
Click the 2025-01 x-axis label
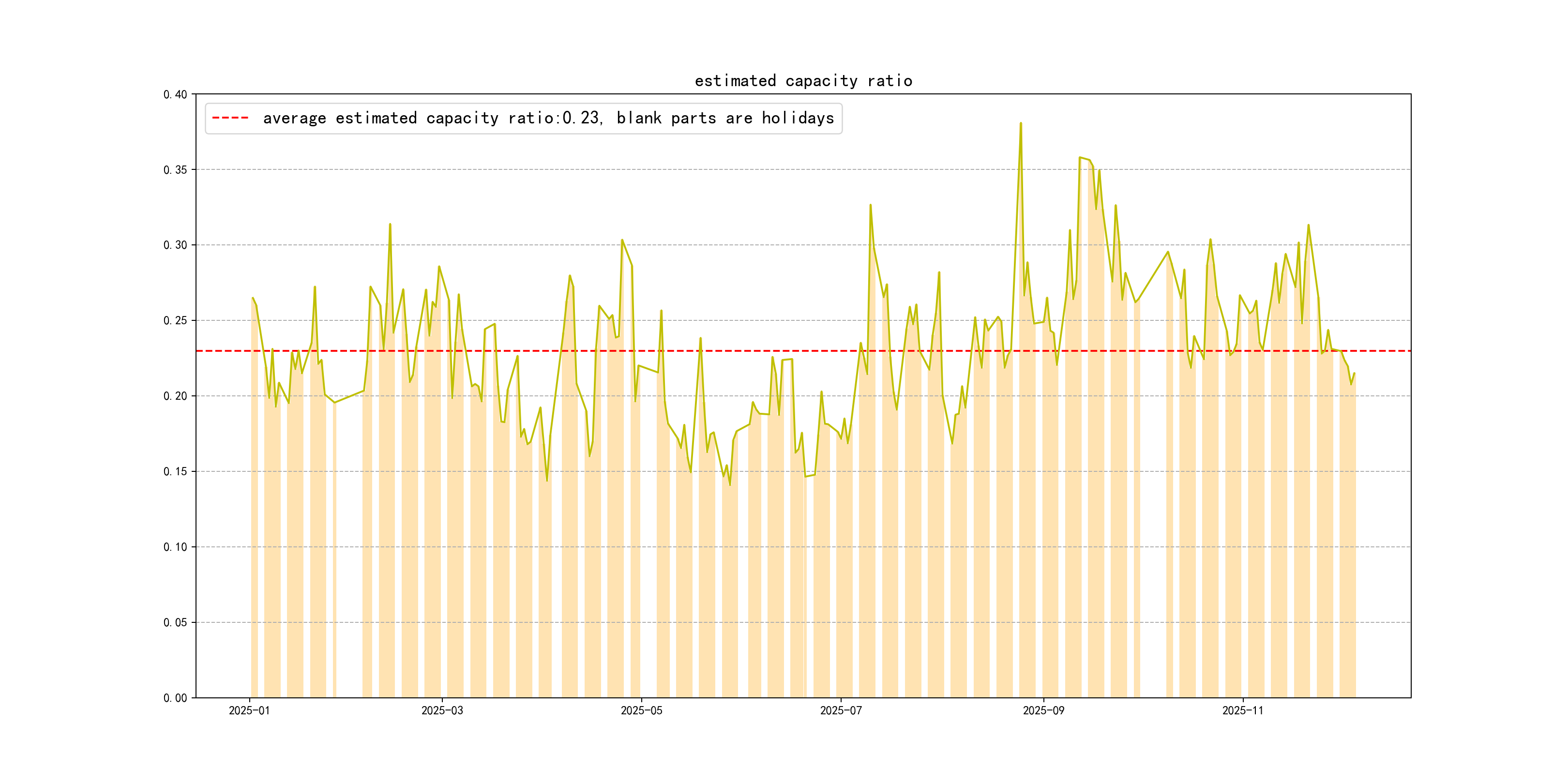pos(249,710)
